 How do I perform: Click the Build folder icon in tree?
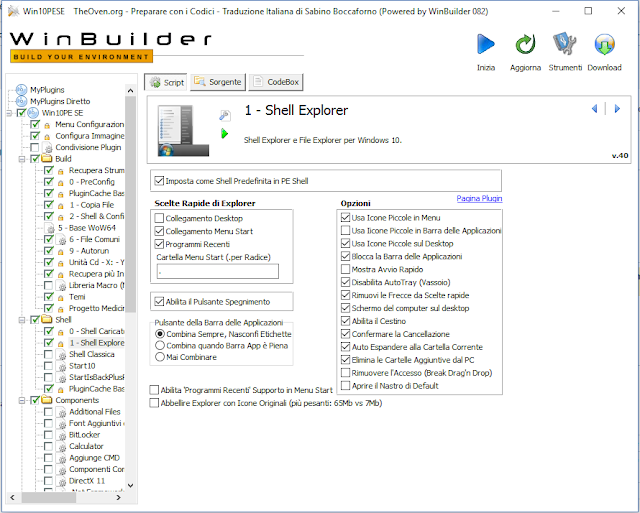(x=47, y=158)
